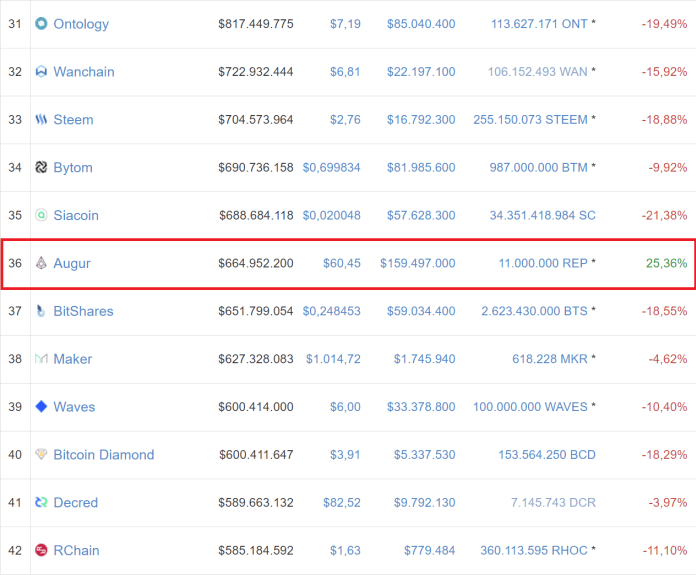Open the Augur coin page link
Image resolution: width=696 pixels, height=575 pixels.
point(72,264)
